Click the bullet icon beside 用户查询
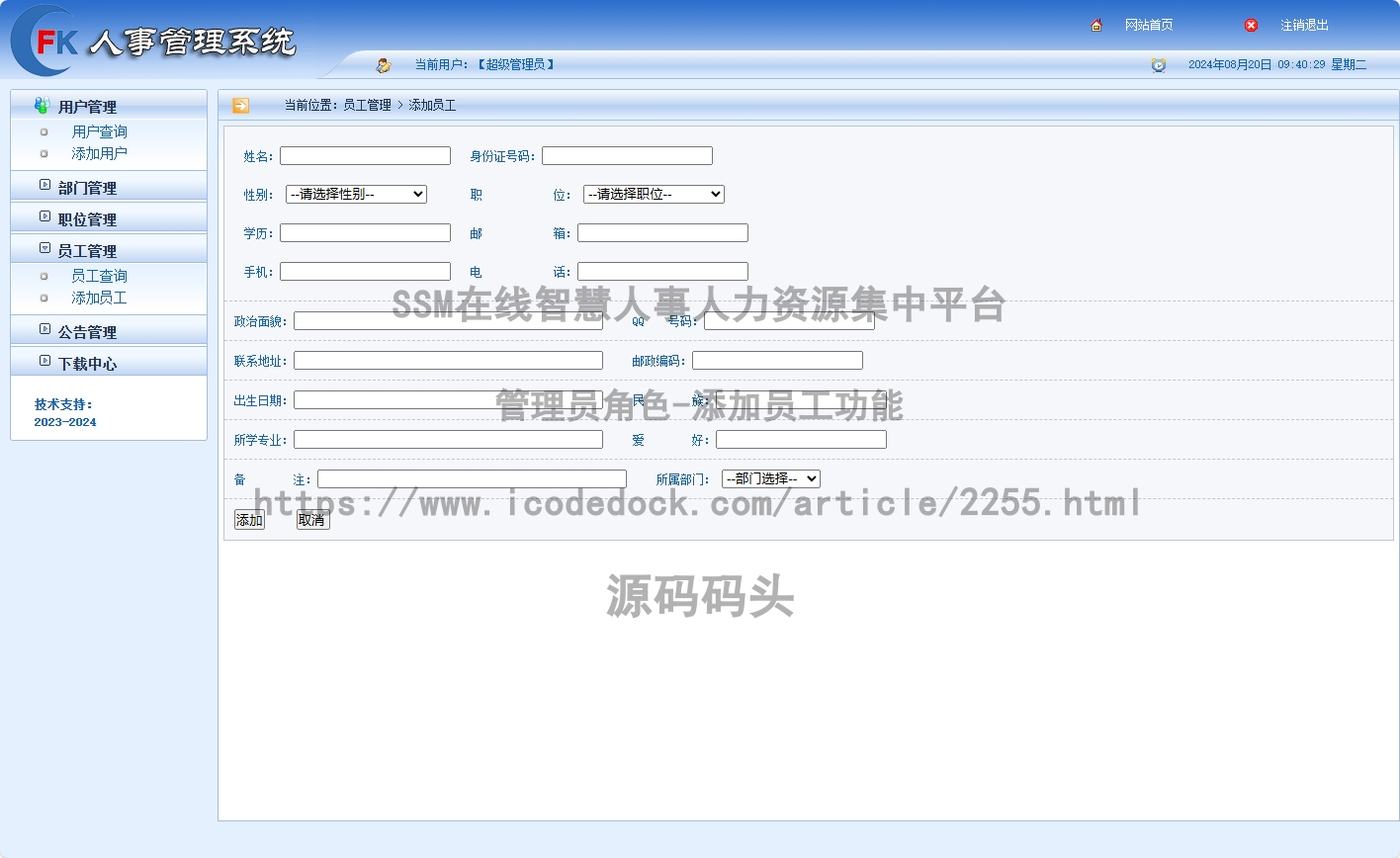Screen dimensions: 1400x858 (44, 131)
